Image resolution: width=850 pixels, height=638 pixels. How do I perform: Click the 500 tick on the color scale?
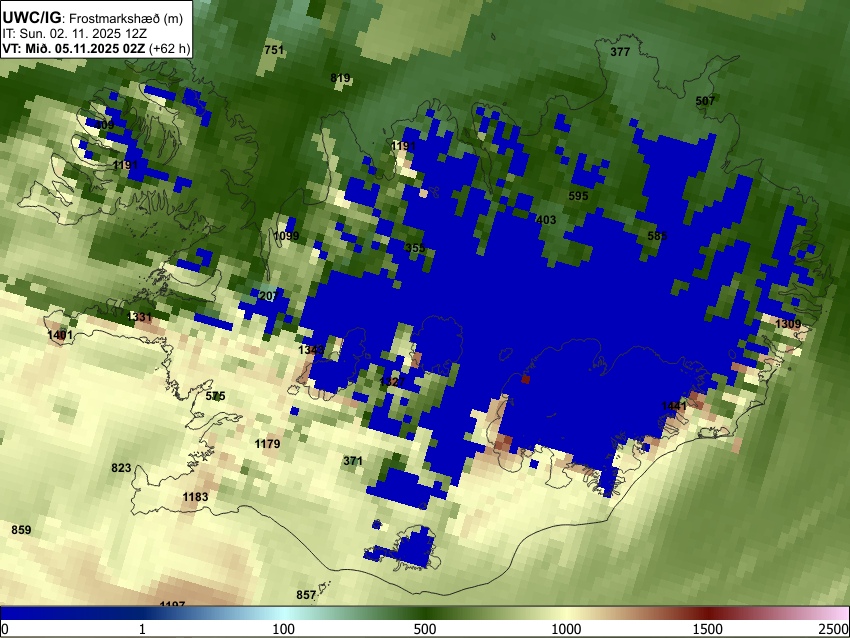click(425, 629)
